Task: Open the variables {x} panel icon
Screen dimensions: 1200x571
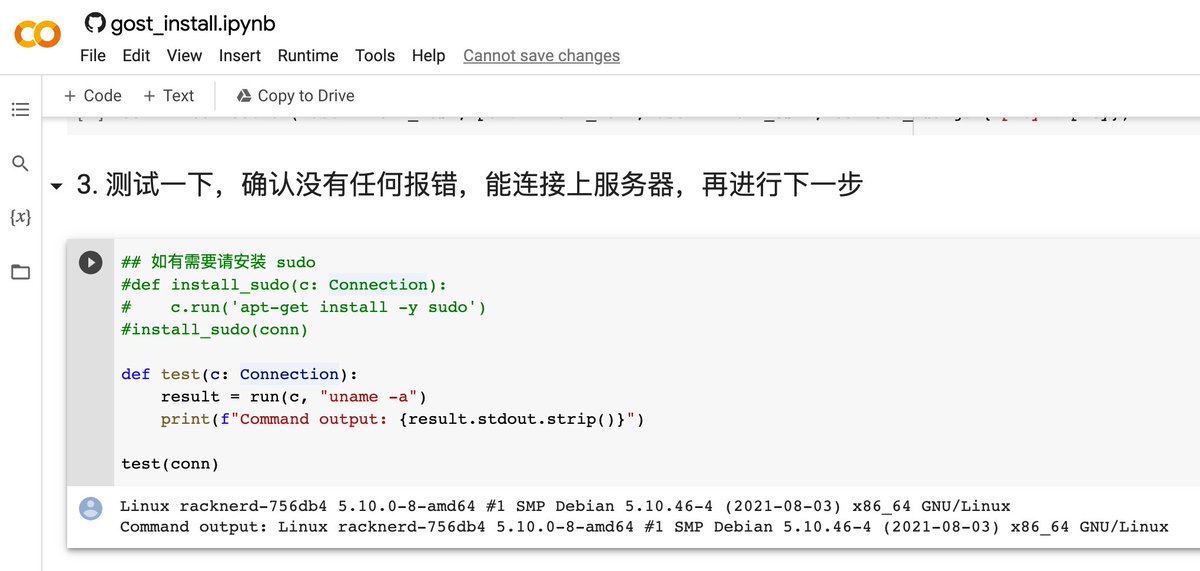Action: click(20, 217)
